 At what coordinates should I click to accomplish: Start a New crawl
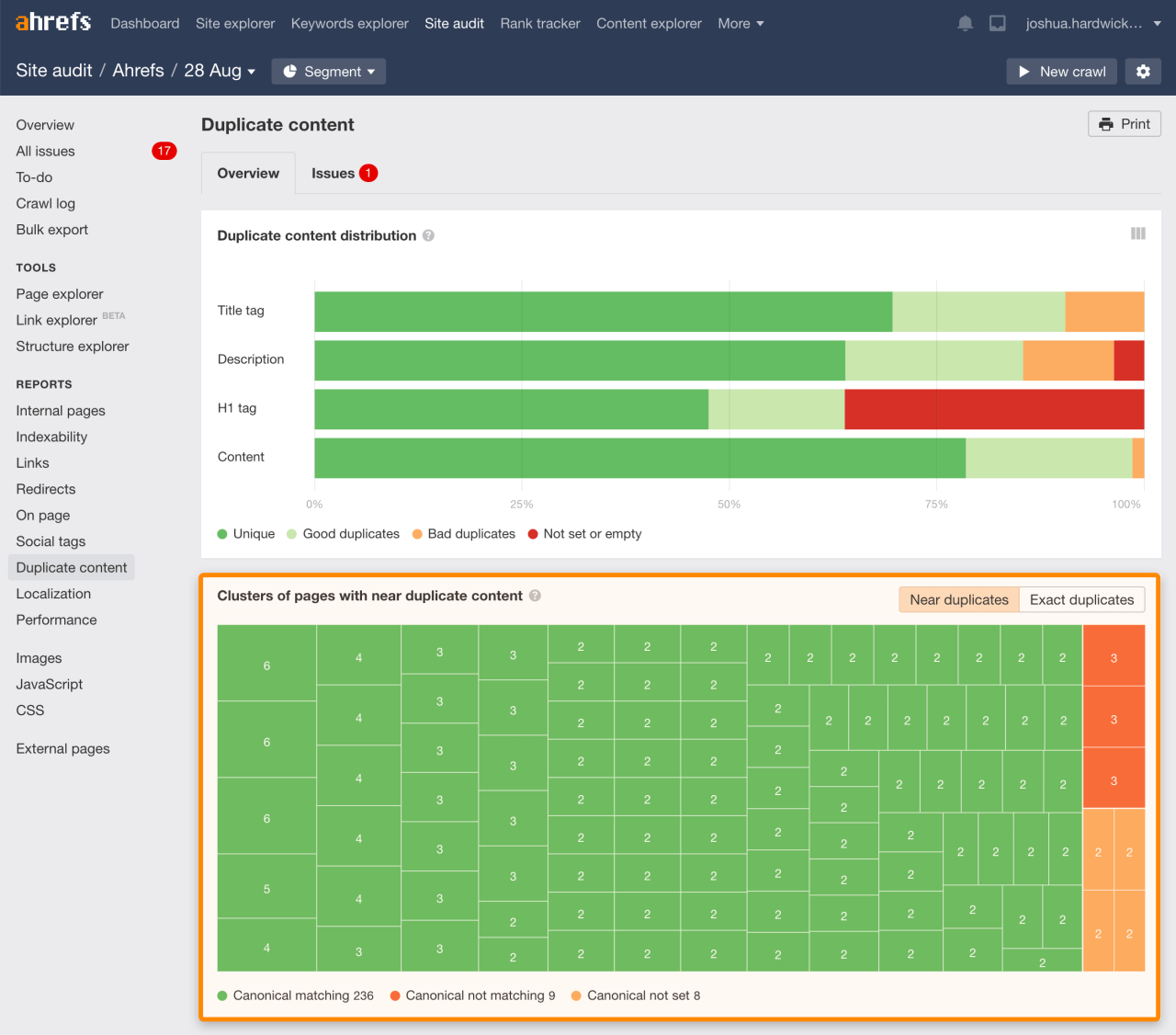[1061, 72]
